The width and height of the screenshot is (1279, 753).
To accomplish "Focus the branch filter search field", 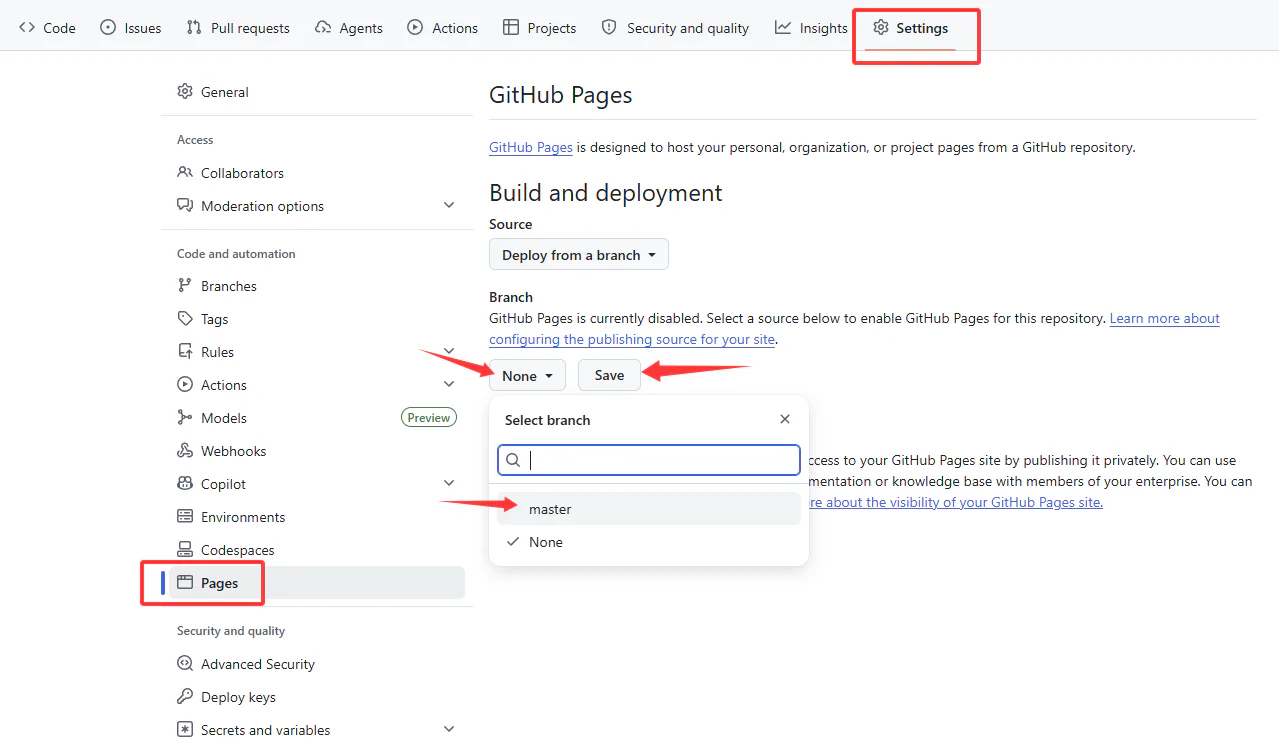I will point(649,460).
